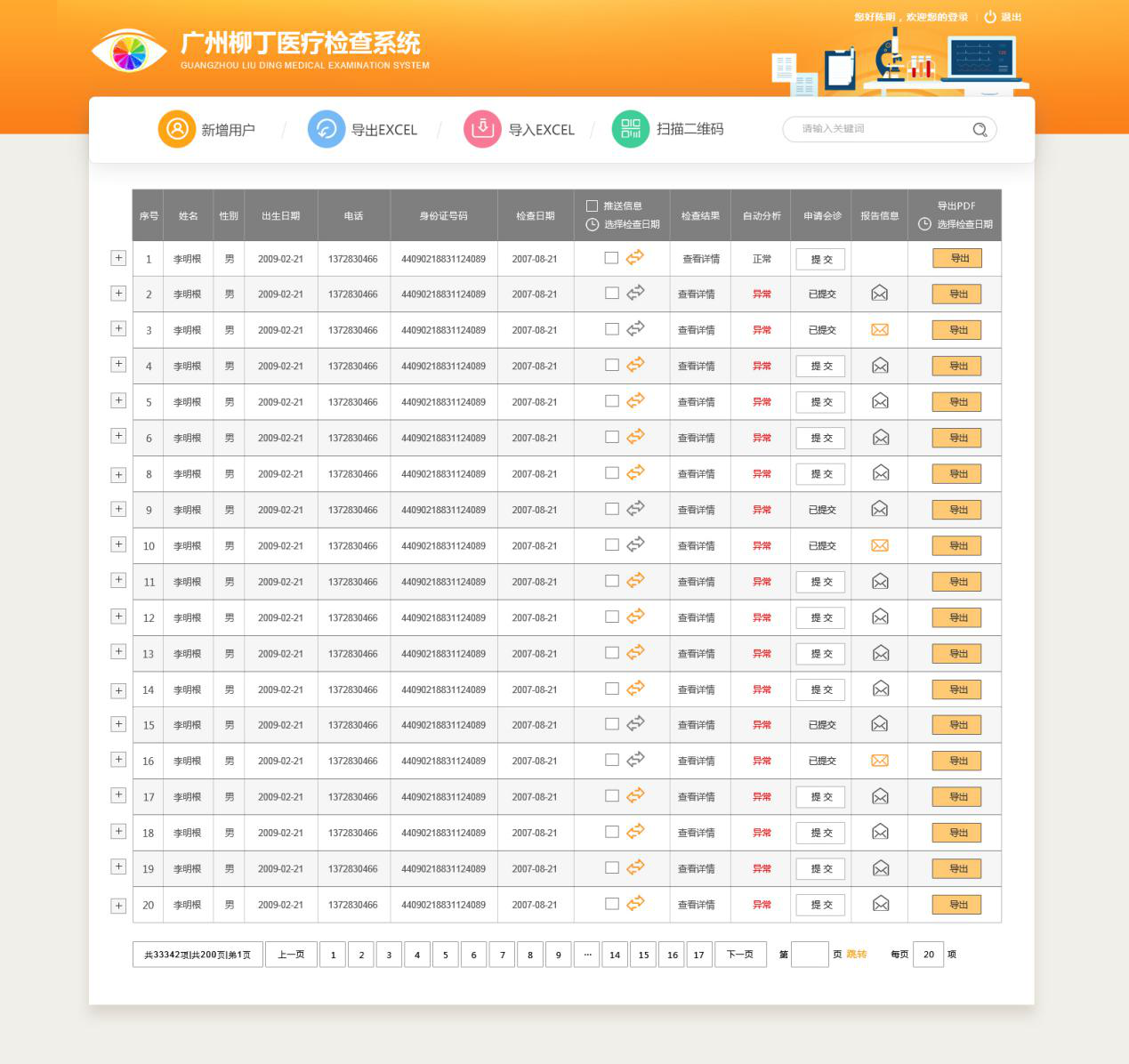Screen dimensions: 1129x1064
Task: Click the 导入EXCEL import icon
Action: click(x=481, y=128)
